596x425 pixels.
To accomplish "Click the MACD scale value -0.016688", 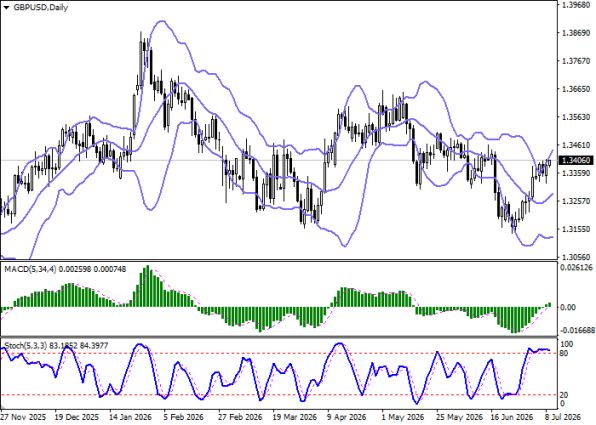I will pyautogui.click(x=578, y=330).
